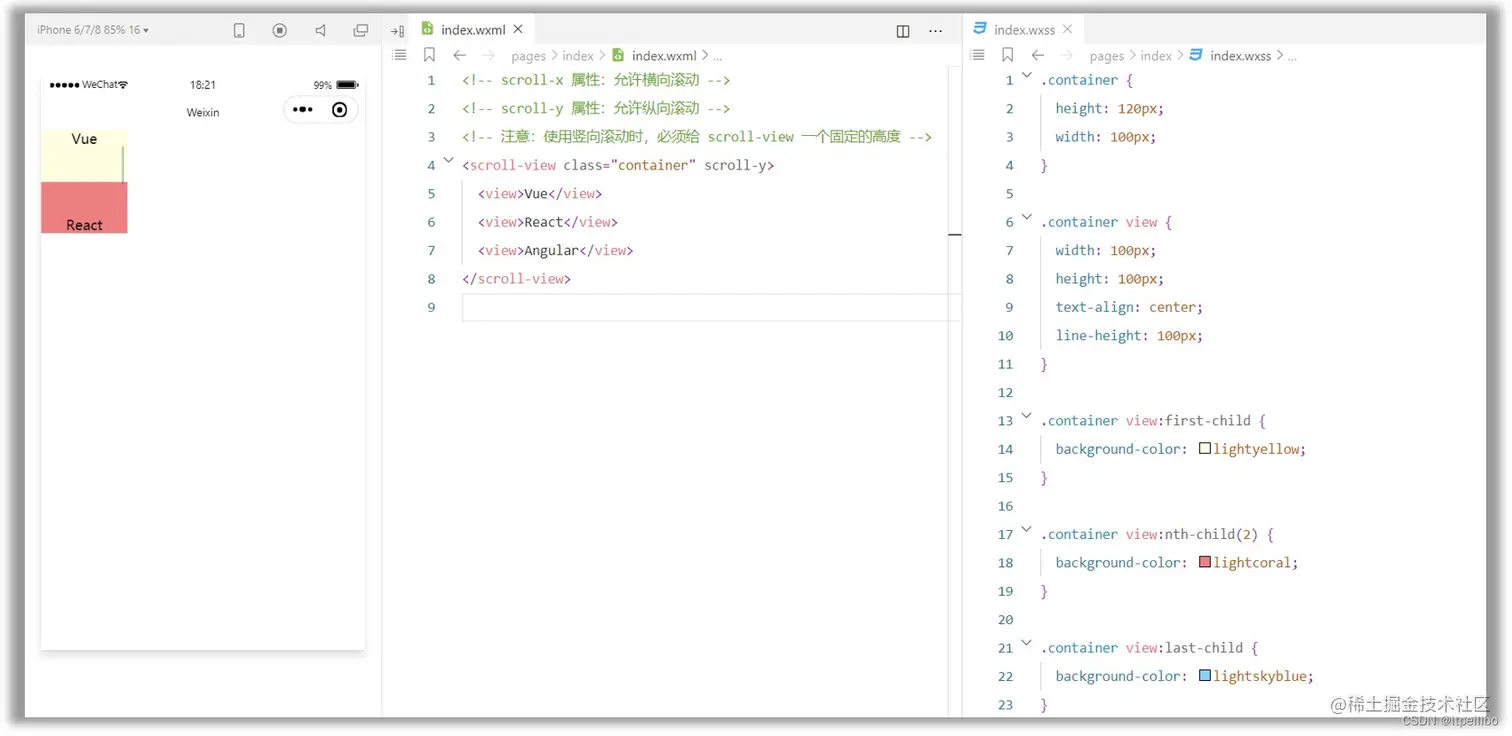Collapse the .container view fold arrow at line 6

1026,218
